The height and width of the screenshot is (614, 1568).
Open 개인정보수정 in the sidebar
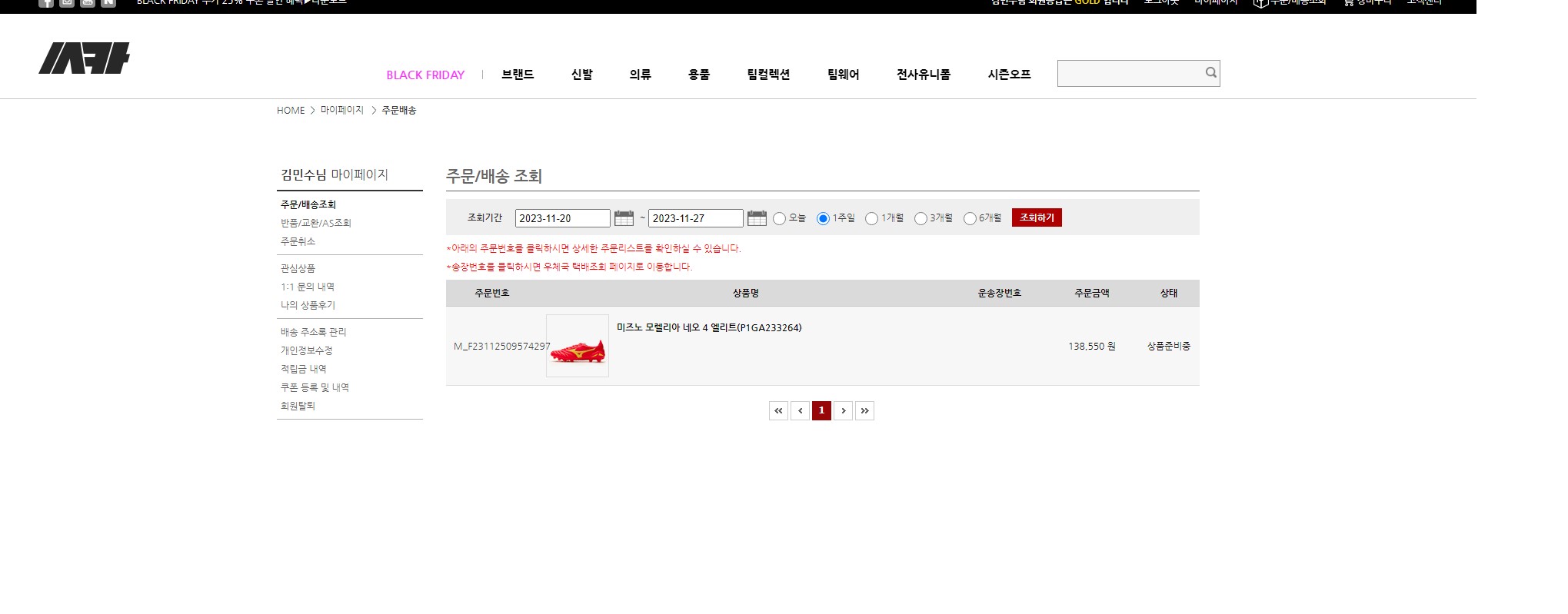[307, 350]
